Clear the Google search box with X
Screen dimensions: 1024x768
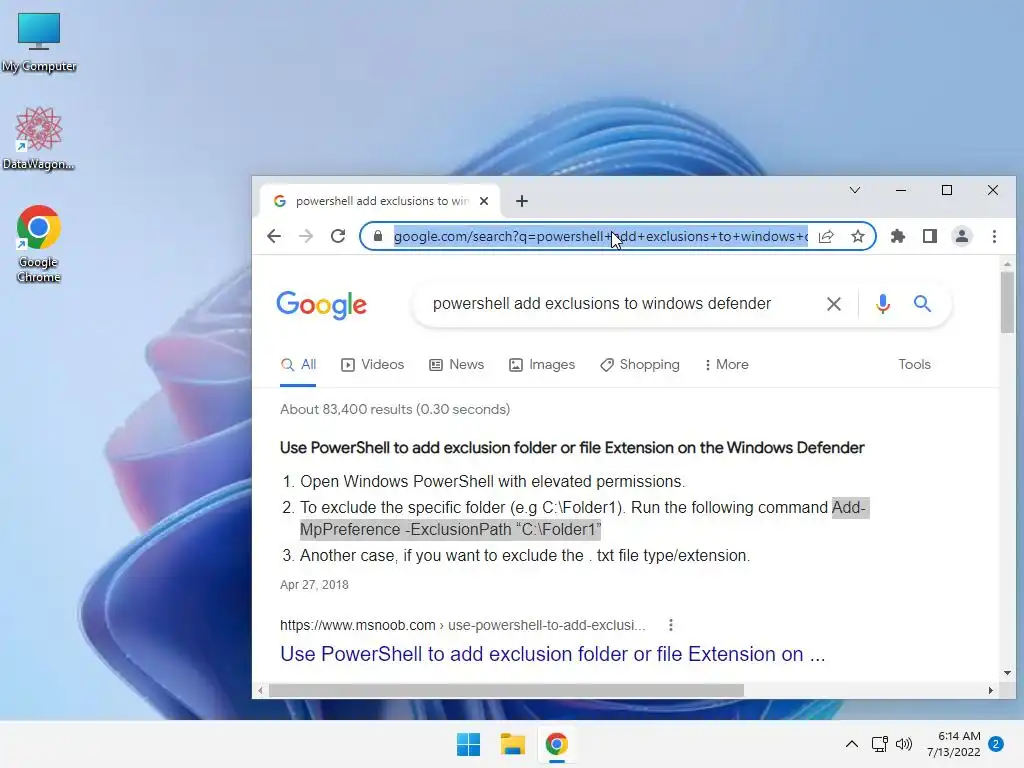[834, 304]
